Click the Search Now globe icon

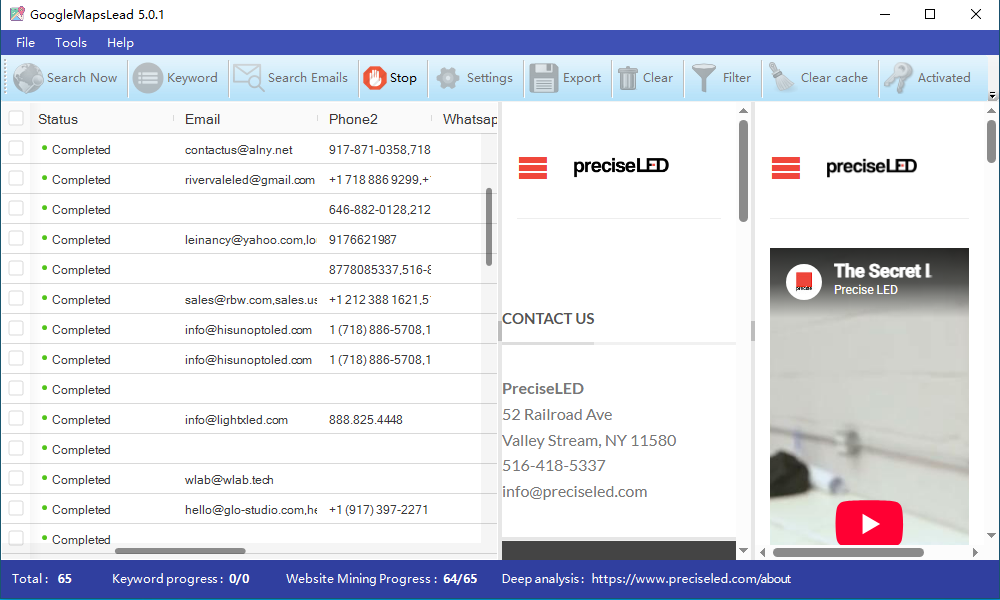pos(28,78)
